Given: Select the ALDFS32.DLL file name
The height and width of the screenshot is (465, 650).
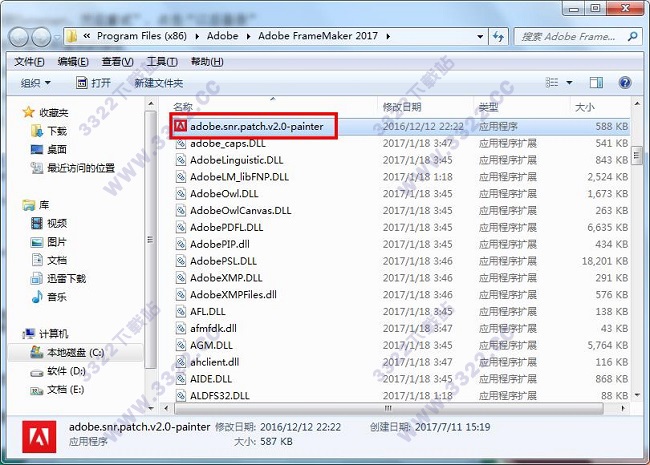Looking at the screenshot, I should [220, 395].
